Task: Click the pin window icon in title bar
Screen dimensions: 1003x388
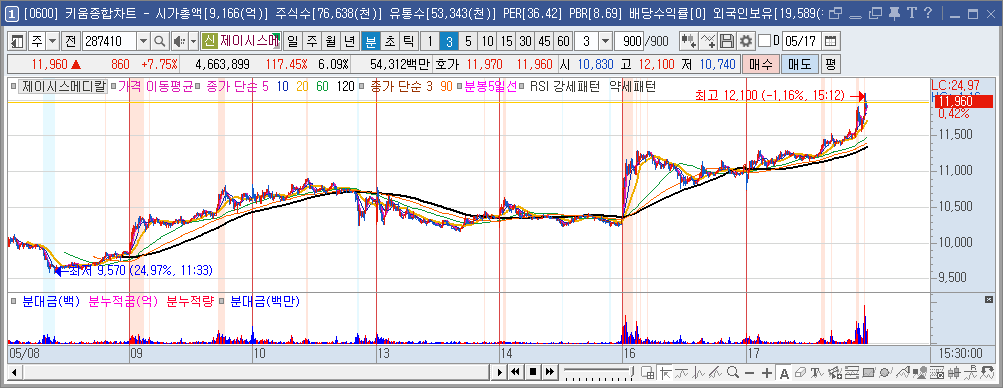Action: tap(895, 13)
